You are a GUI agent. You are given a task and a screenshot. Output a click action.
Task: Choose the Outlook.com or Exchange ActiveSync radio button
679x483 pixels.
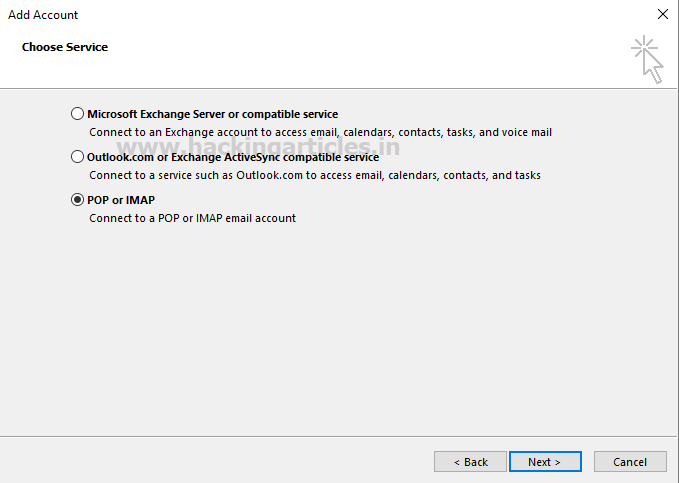coord(78,157)
